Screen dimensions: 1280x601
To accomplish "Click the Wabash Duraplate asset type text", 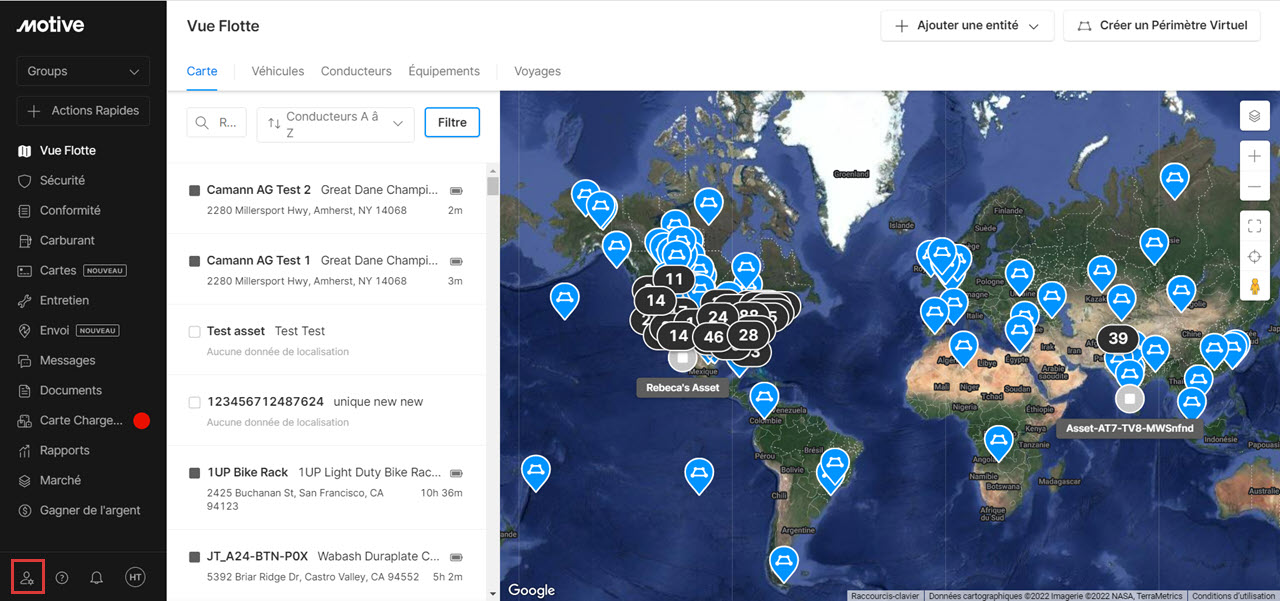I will [x=378, y=556].
